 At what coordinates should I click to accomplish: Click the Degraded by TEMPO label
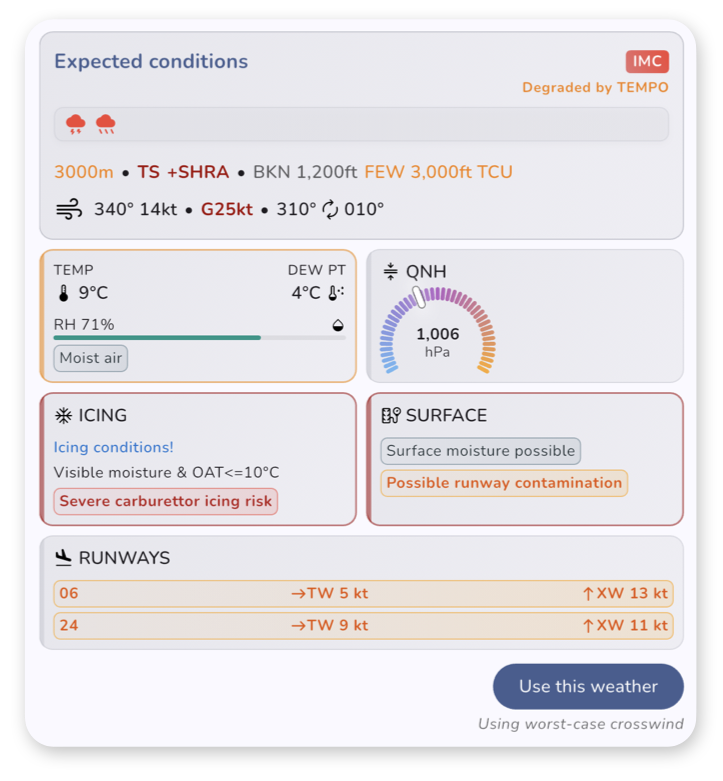pos(595,88)
